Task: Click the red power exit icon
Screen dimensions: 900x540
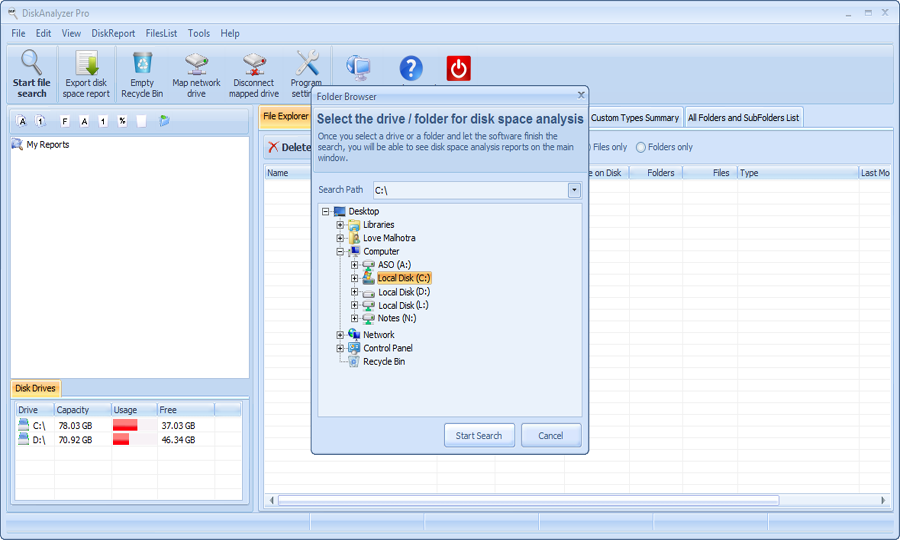Action: tap(459, 68)
